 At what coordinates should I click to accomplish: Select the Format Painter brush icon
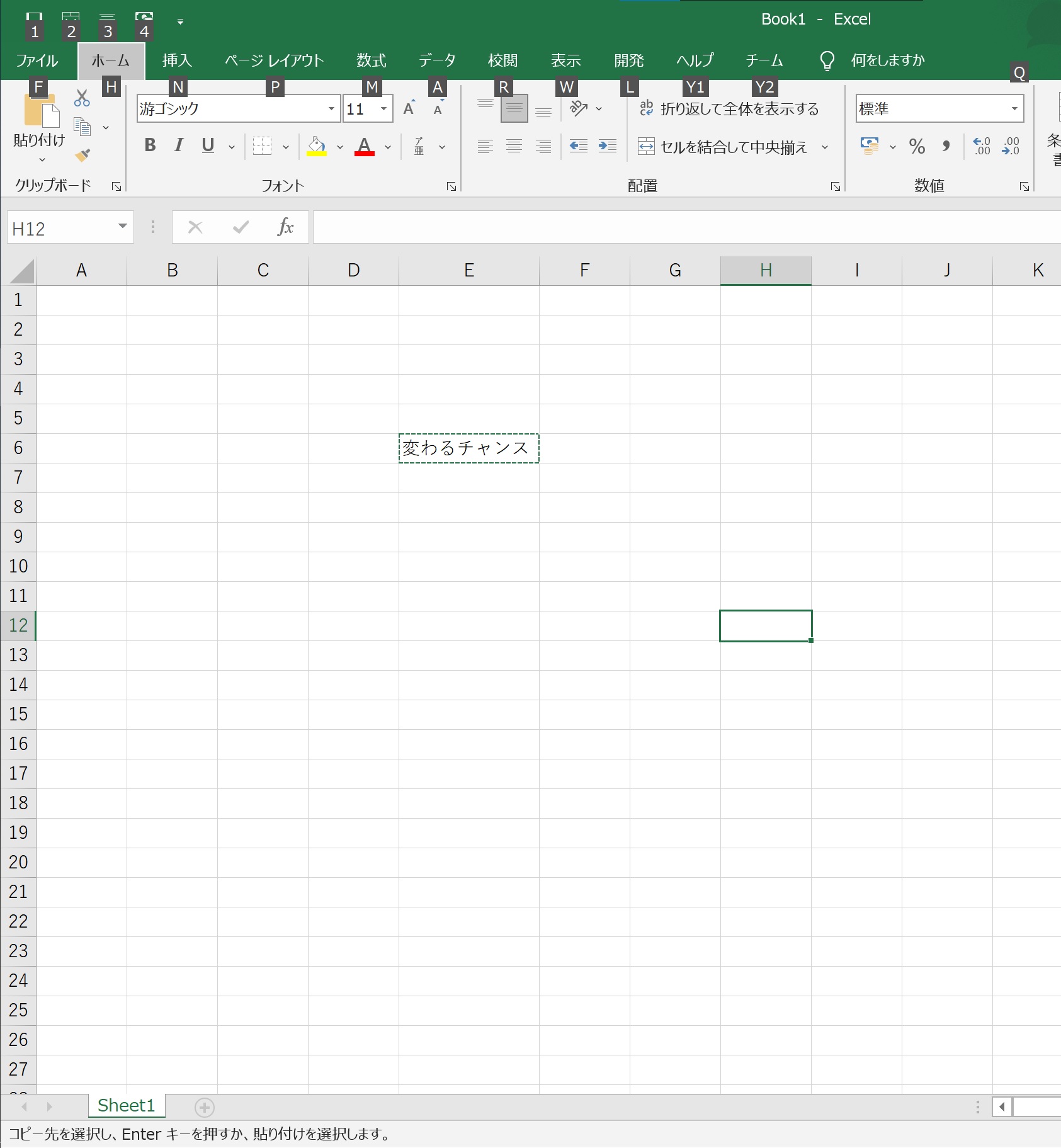pyautogui.click(x=82, y=155)
